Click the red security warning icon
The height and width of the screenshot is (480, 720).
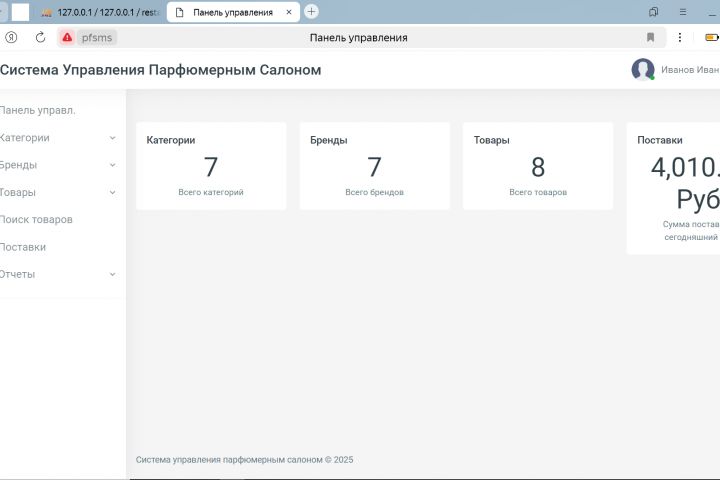pos(67,38)
